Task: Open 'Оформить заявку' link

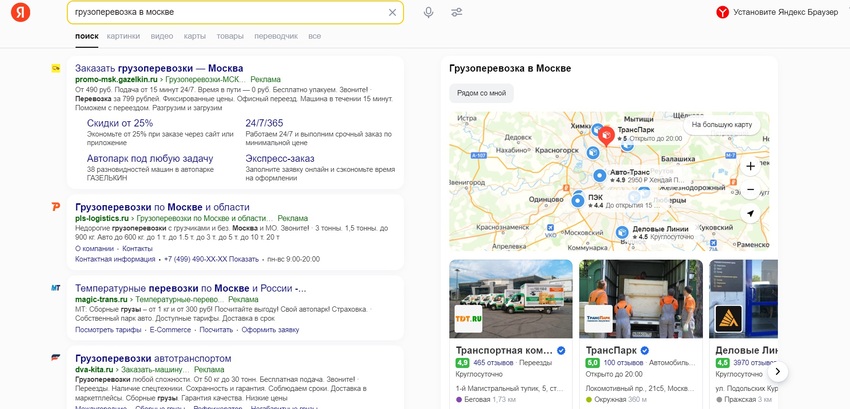Action: (x=270, y=330)
